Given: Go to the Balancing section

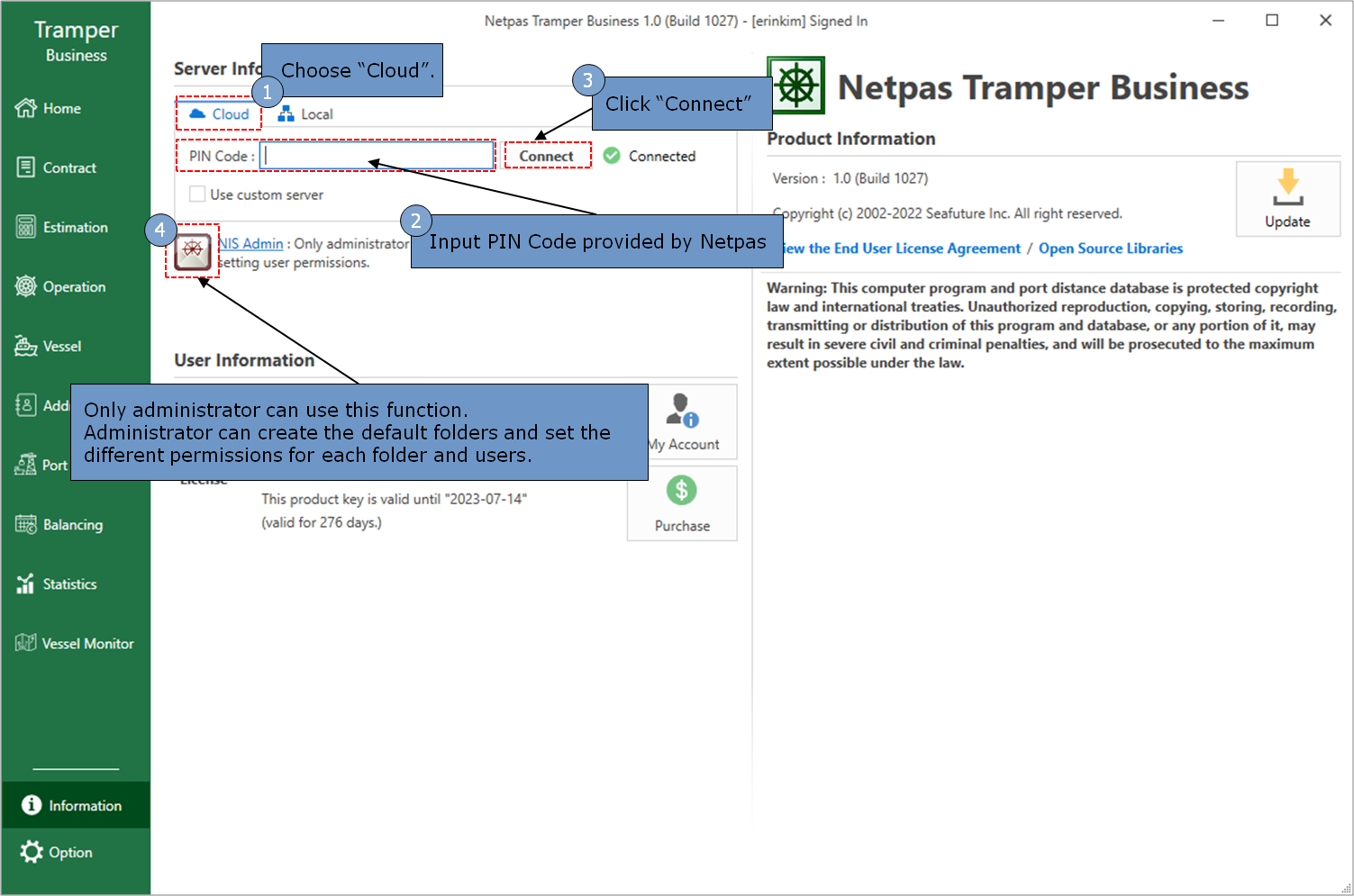Looking at the screenshot, I should 59,524.
